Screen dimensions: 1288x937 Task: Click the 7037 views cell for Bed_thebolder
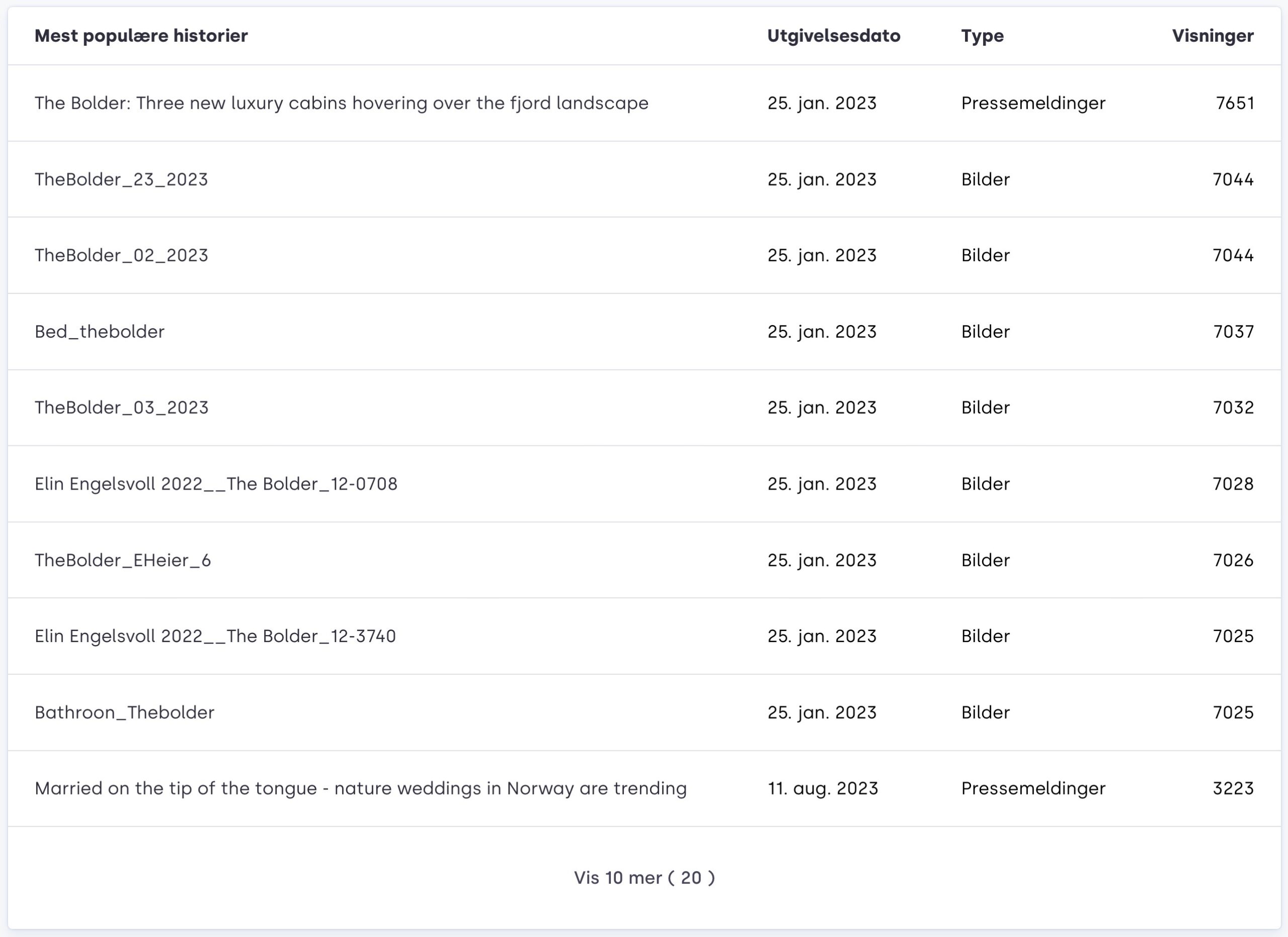tap(1234, 332)
